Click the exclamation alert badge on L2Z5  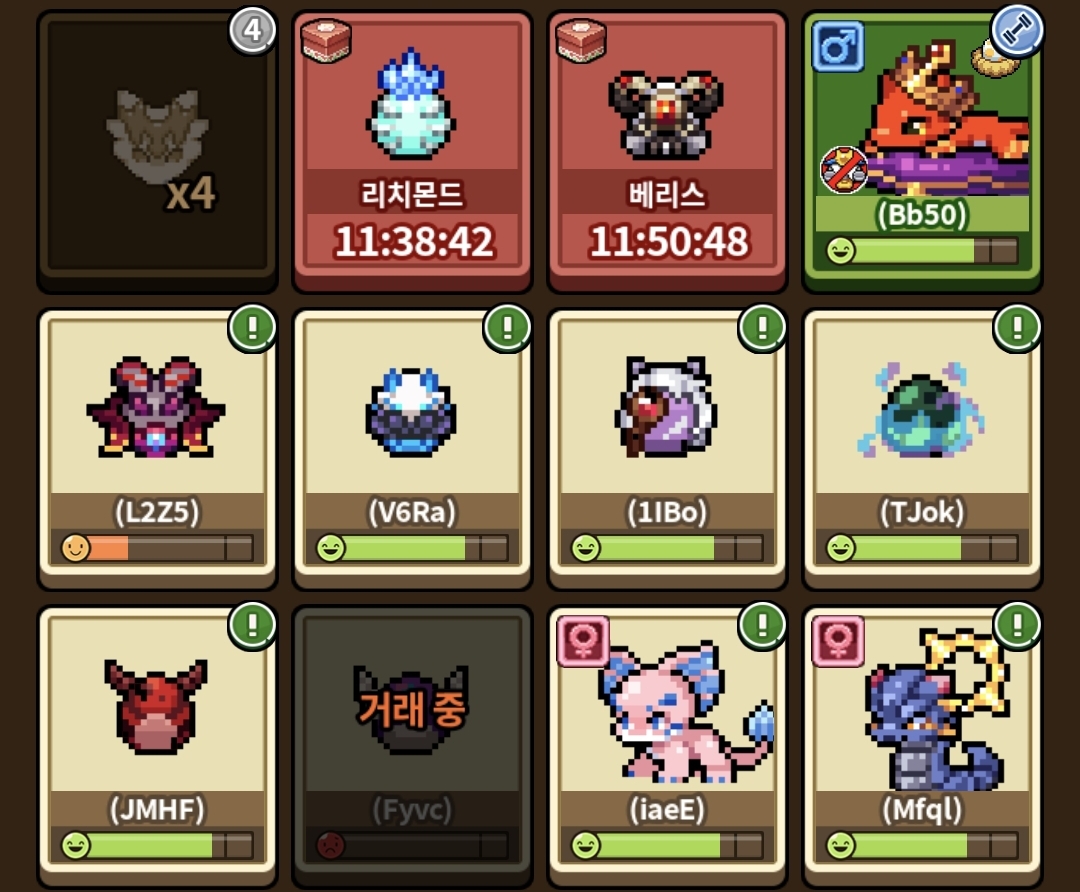pos(253,327)
